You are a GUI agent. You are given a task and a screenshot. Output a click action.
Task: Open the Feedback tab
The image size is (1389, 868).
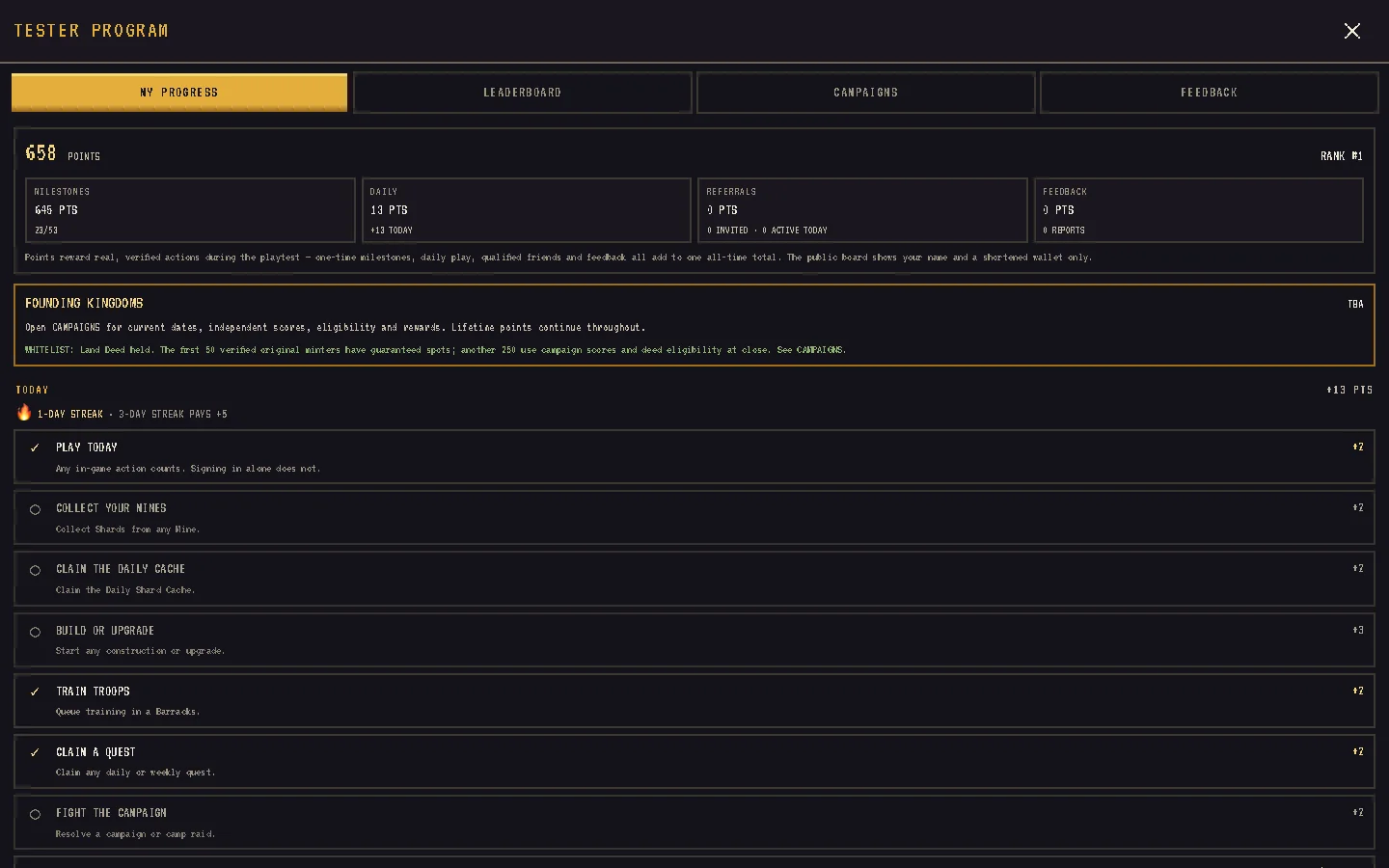(1210, 93)
